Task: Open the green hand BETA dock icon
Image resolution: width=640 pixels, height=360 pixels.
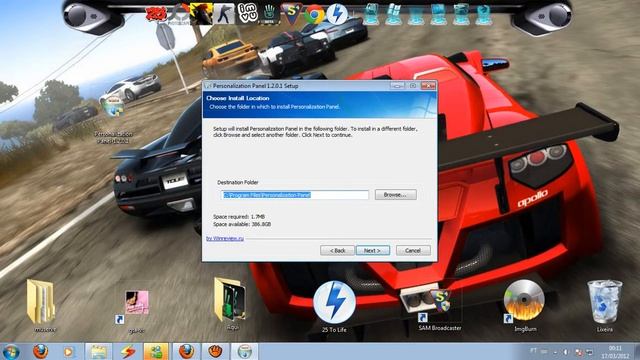Action: click(x=269, y=14)
